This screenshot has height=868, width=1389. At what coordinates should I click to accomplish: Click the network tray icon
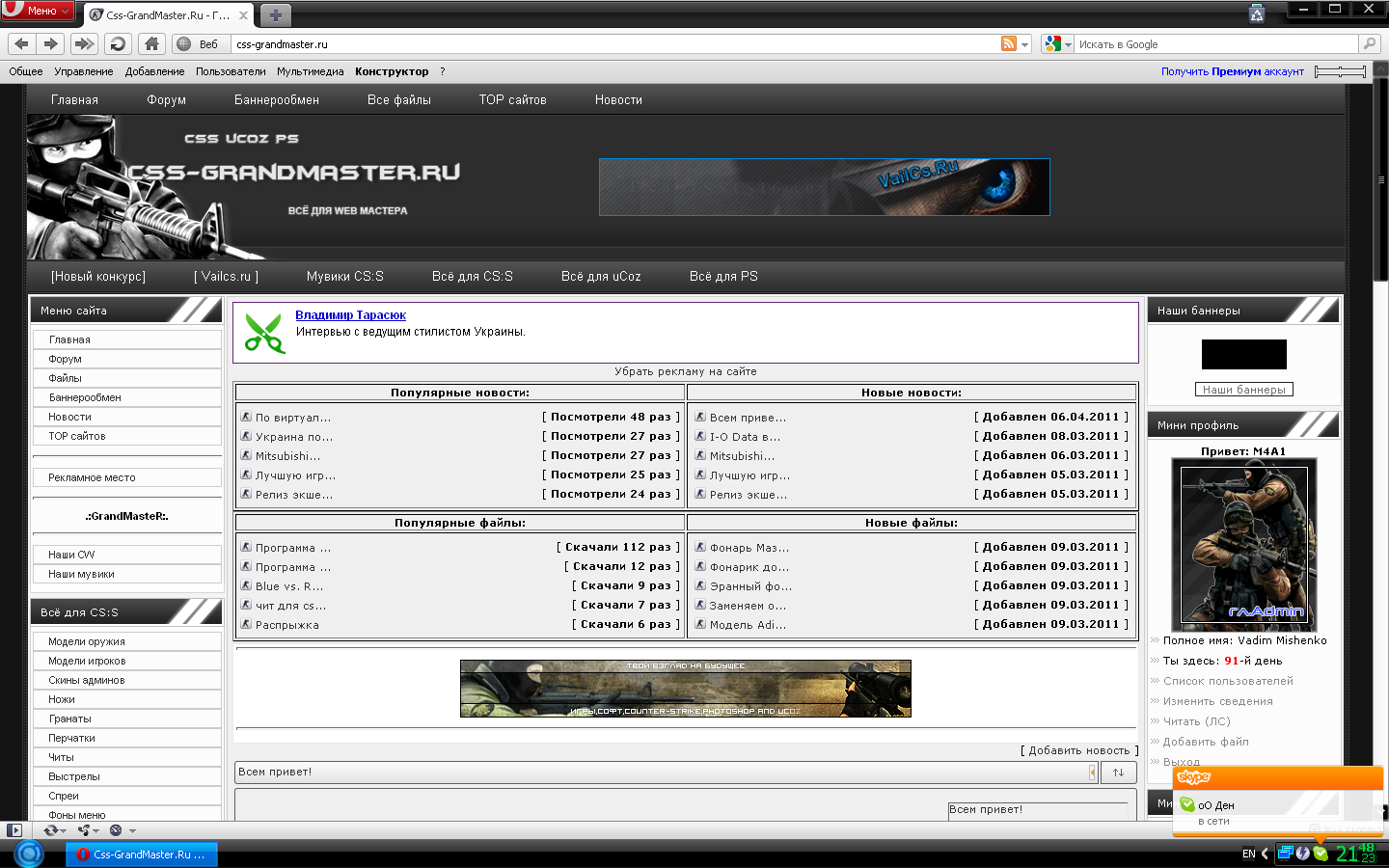point(1286,853)
